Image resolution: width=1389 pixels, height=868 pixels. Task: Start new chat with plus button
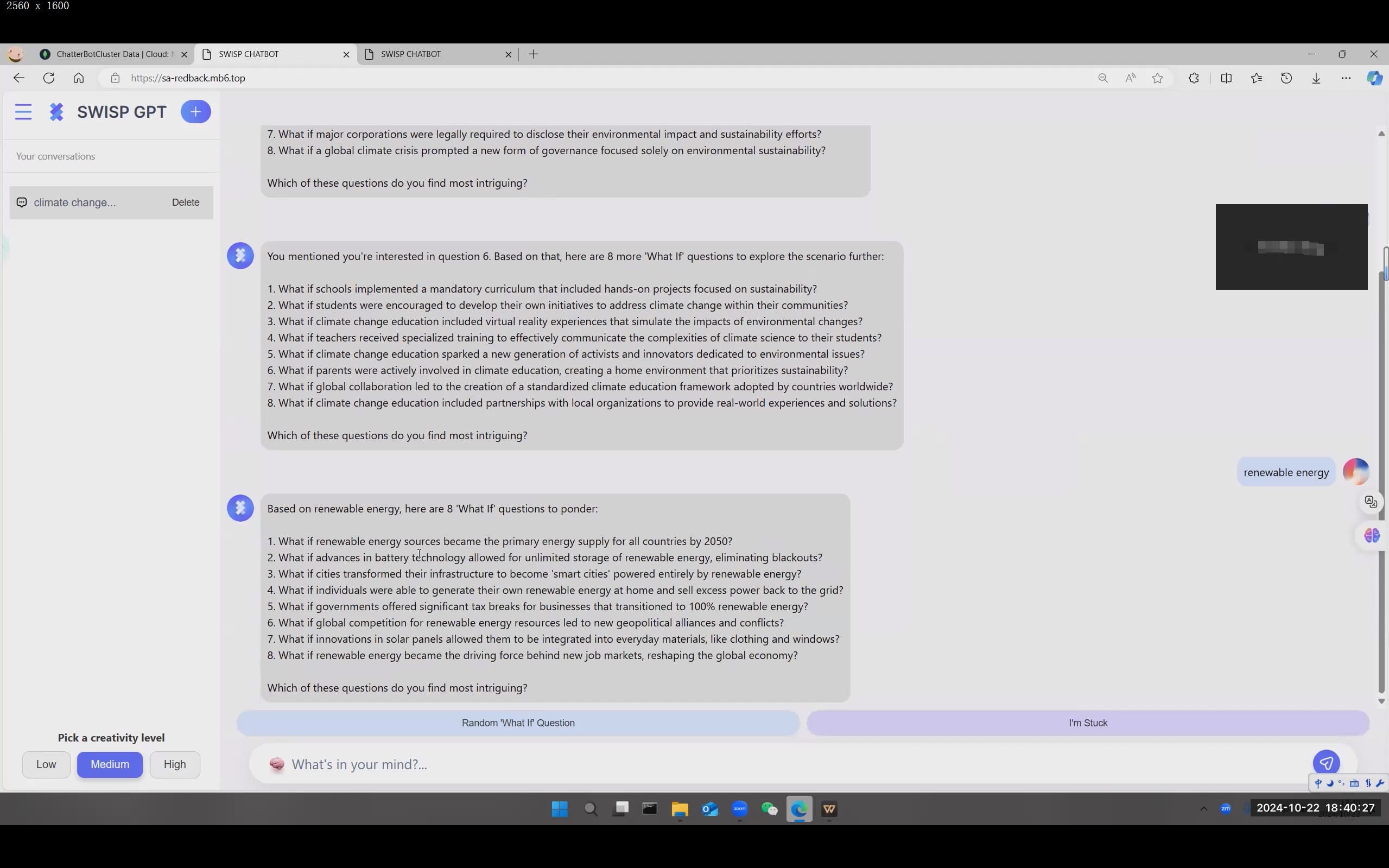(196, 111)
